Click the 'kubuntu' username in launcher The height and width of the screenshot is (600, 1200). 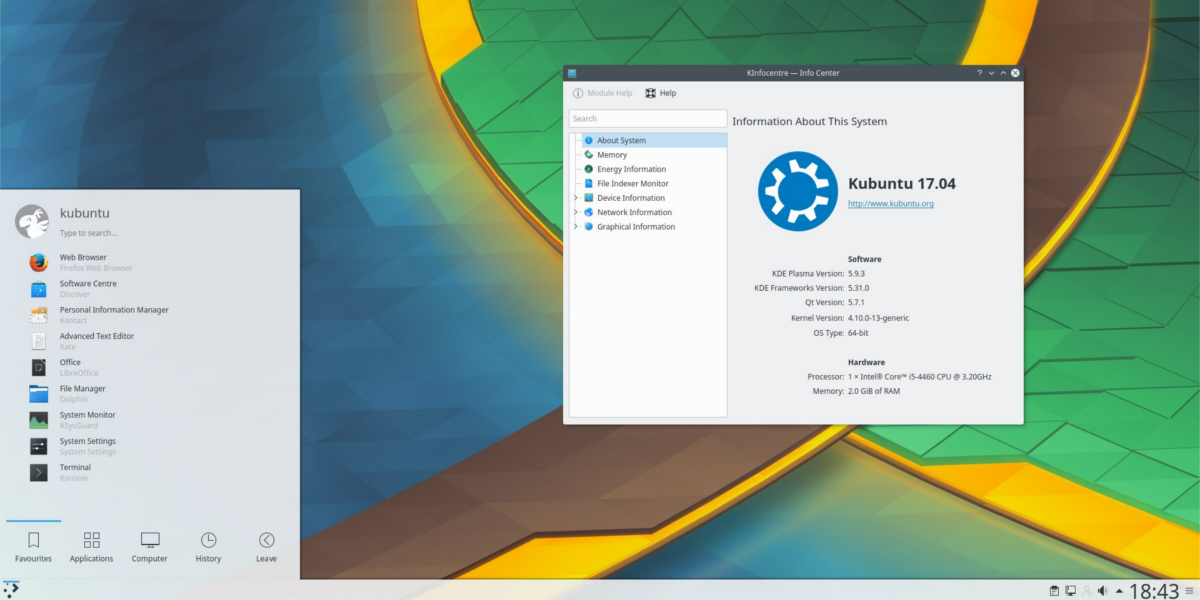[x=85, y=213]
